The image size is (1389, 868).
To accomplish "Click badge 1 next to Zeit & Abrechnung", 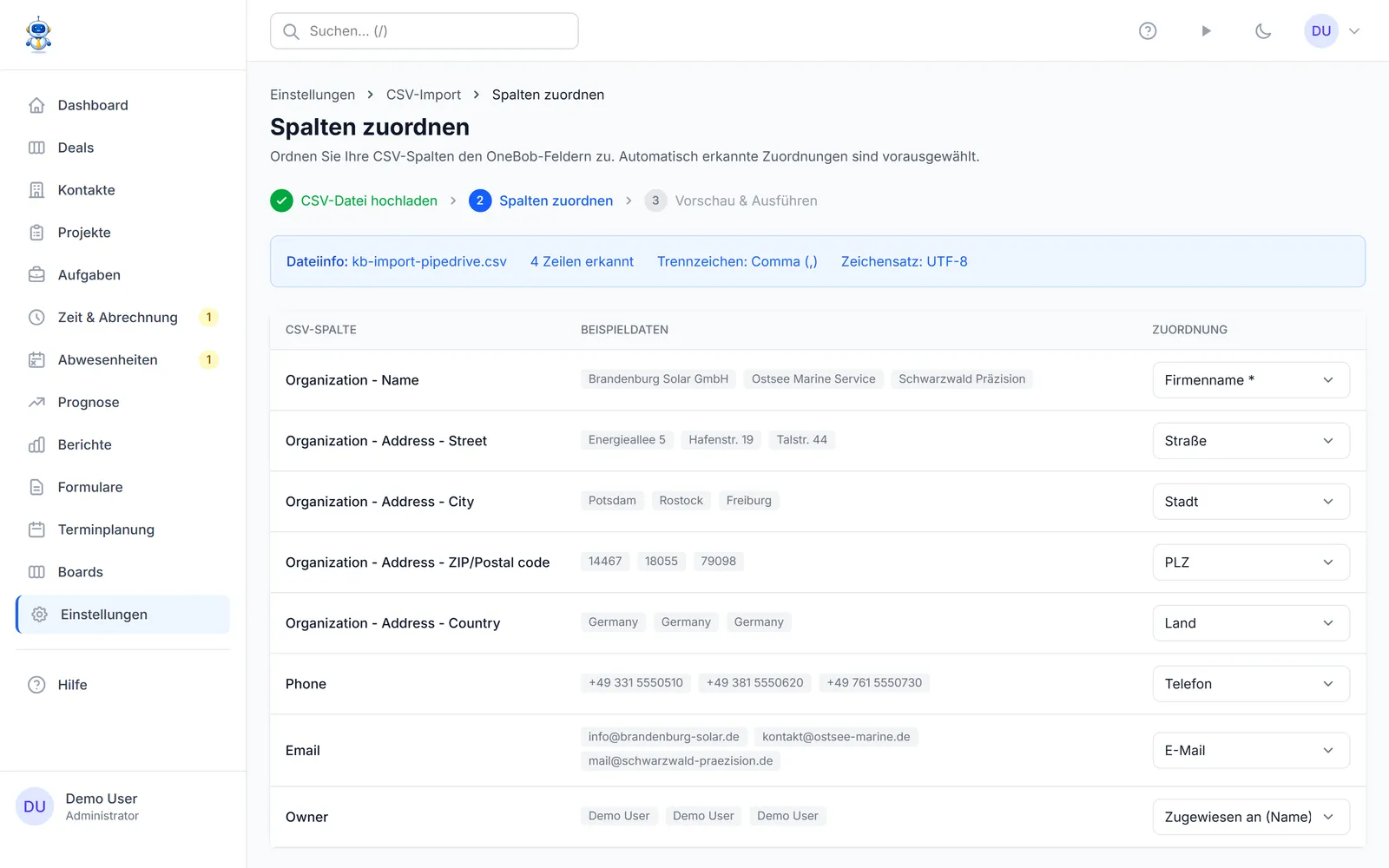I will click(x=208, y=318).
